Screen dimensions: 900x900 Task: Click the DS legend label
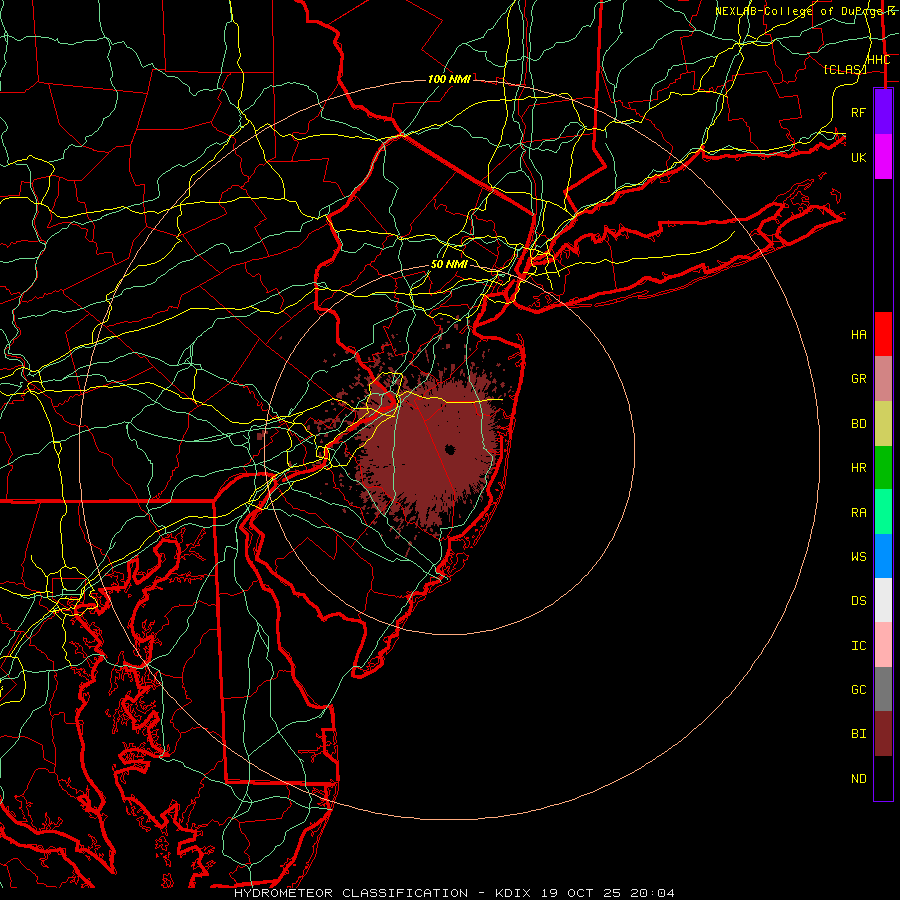click(x=858, y=600)
